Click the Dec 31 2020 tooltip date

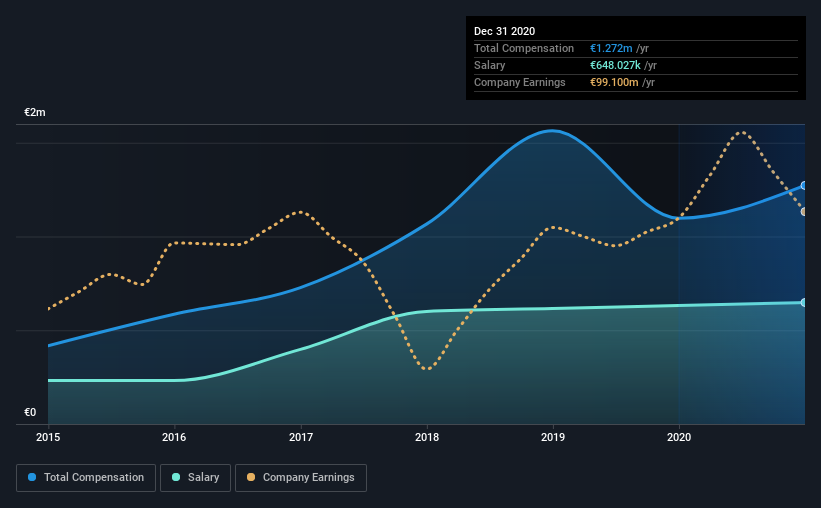point(504,31)
